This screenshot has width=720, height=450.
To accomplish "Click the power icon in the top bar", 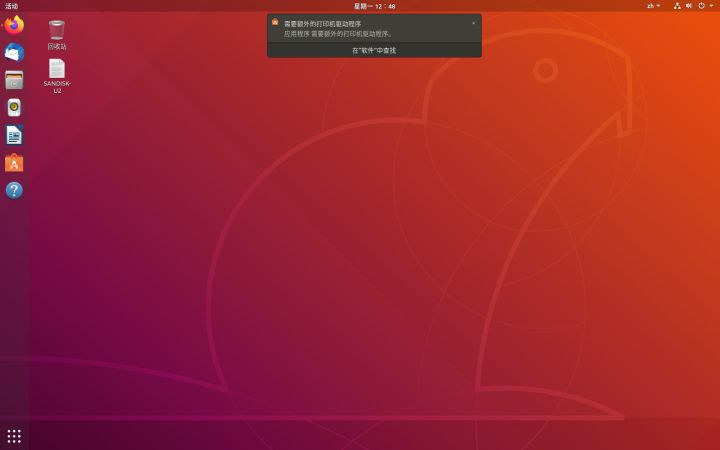I will (702, 6).
